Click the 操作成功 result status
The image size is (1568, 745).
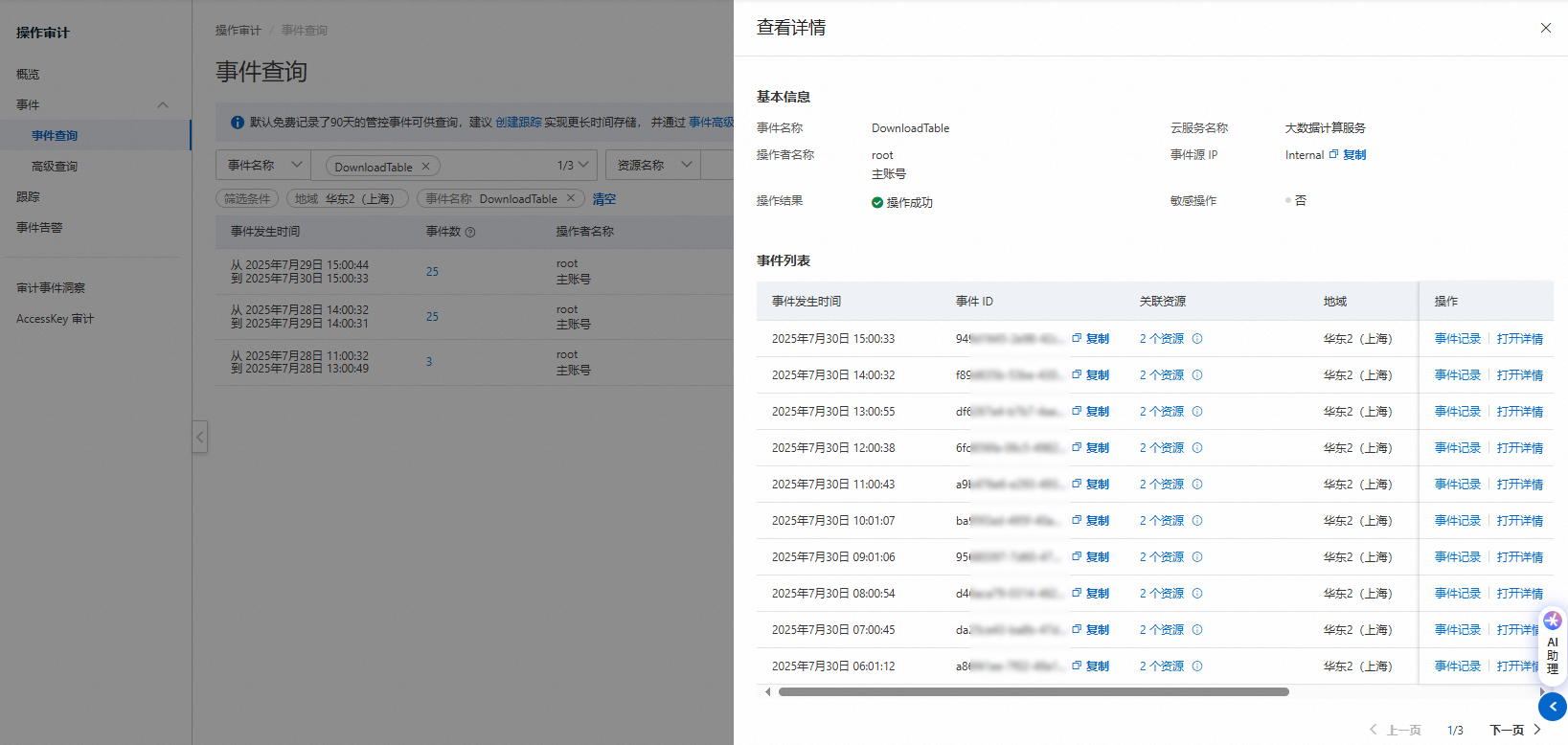click(902, 202)
